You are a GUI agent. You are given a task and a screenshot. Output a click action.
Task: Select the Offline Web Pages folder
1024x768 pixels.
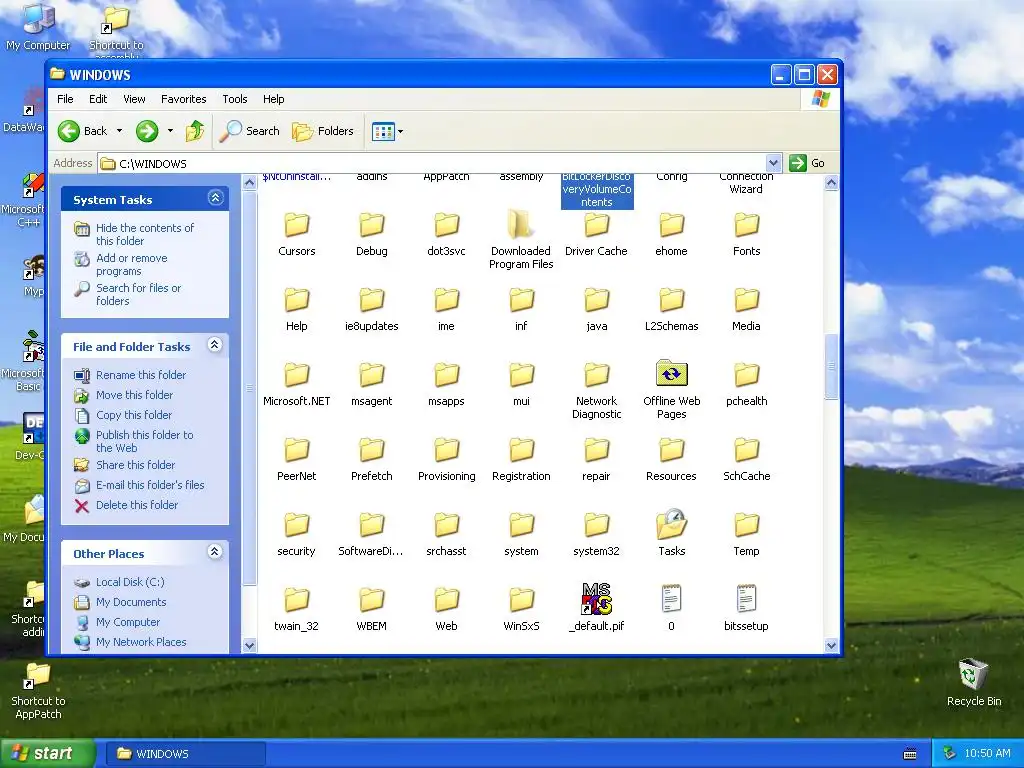point(671,389)
